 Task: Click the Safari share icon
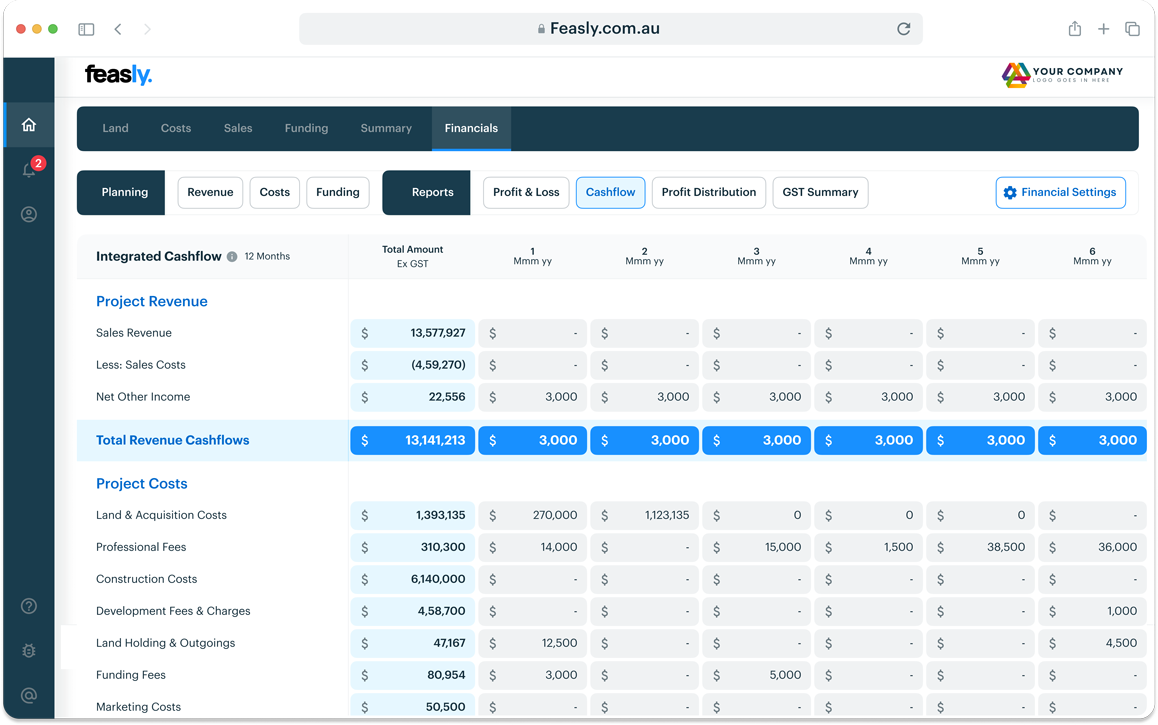(x=1074, y=29)
